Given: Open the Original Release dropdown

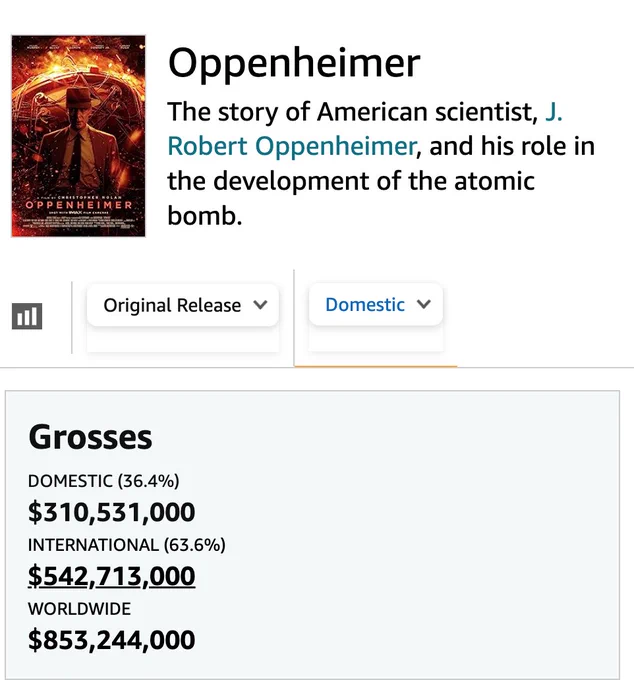Looking at the screenshot, I should pos(183,305).
